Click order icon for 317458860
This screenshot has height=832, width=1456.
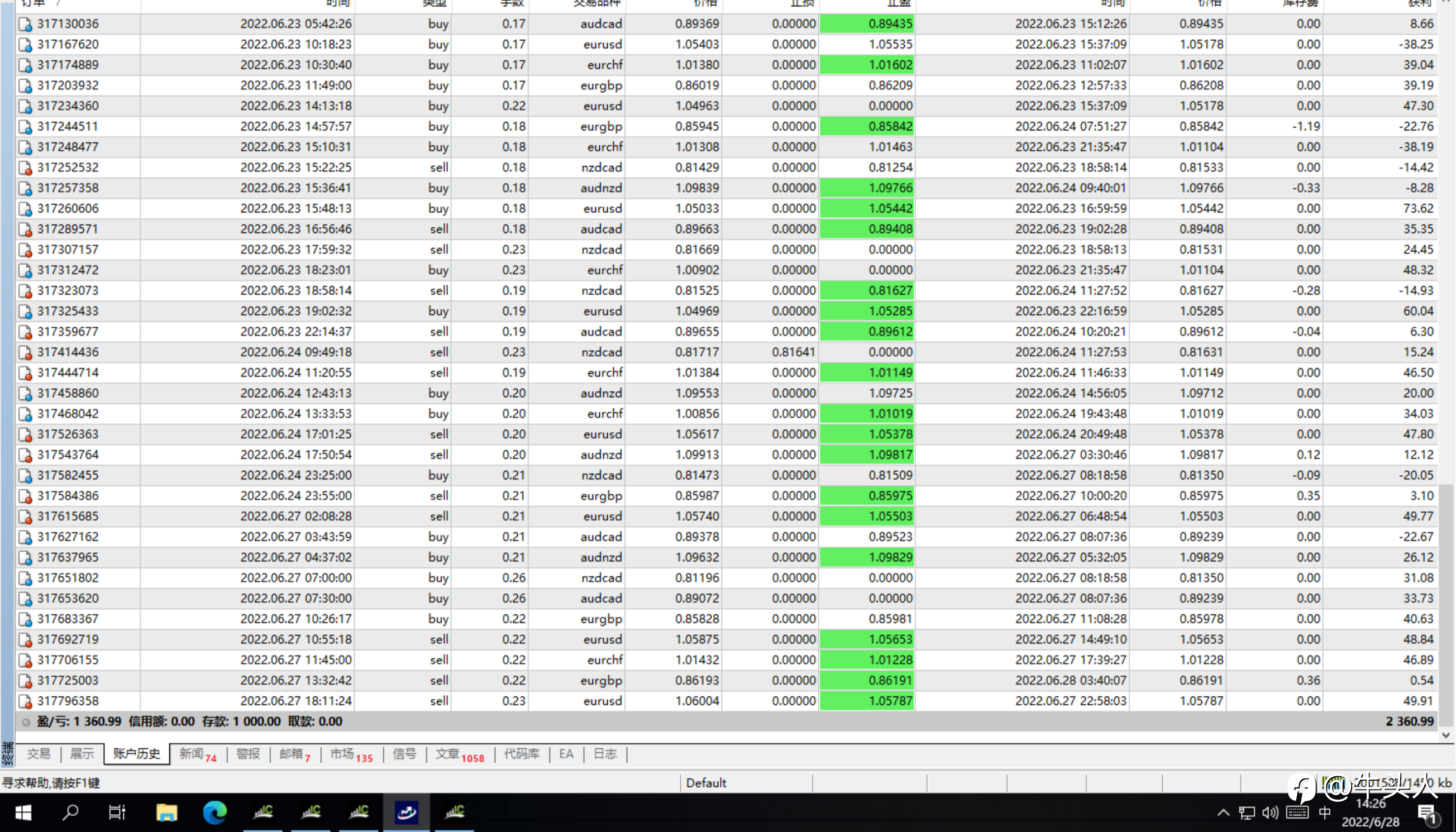[25, 394]
